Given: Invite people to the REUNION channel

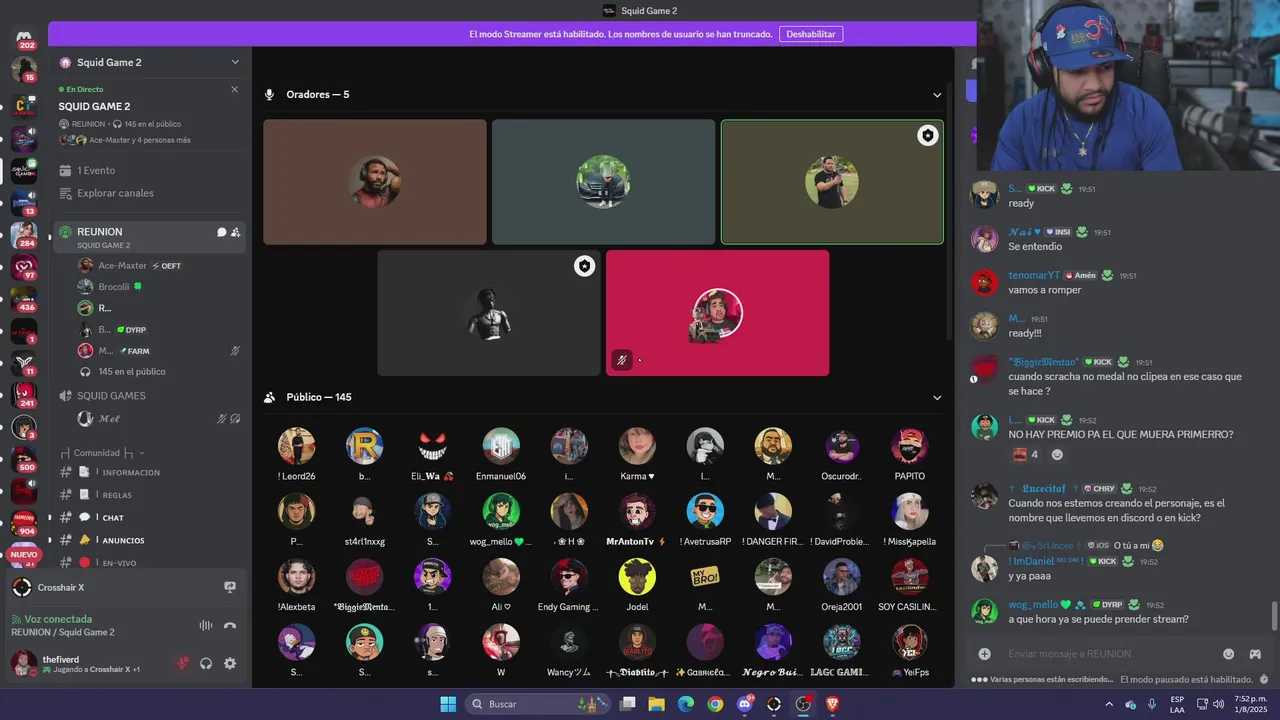Looking at the screenshot, I should tap(236, 232).
